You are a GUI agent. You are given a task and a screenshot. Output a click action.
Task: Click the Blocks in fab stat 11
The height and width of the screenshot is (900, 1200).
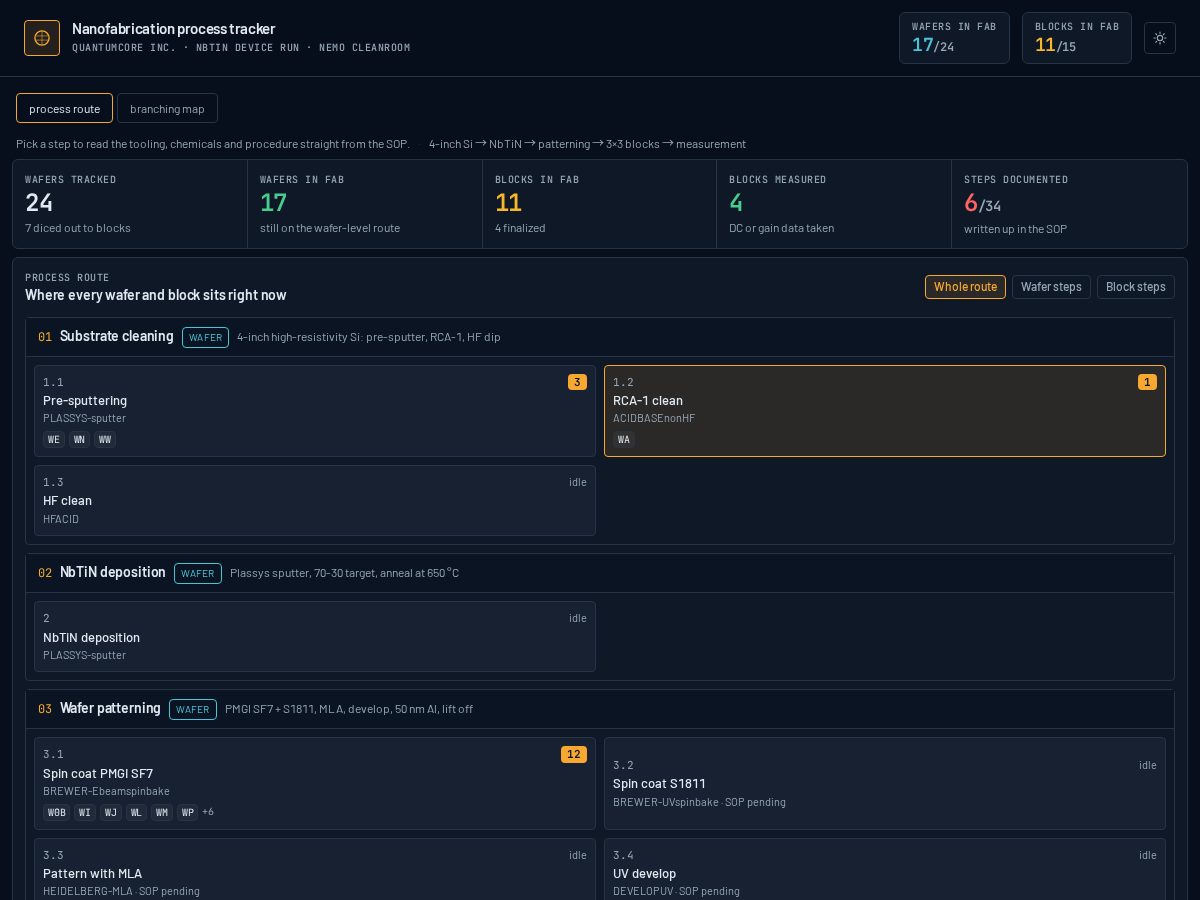599,204
